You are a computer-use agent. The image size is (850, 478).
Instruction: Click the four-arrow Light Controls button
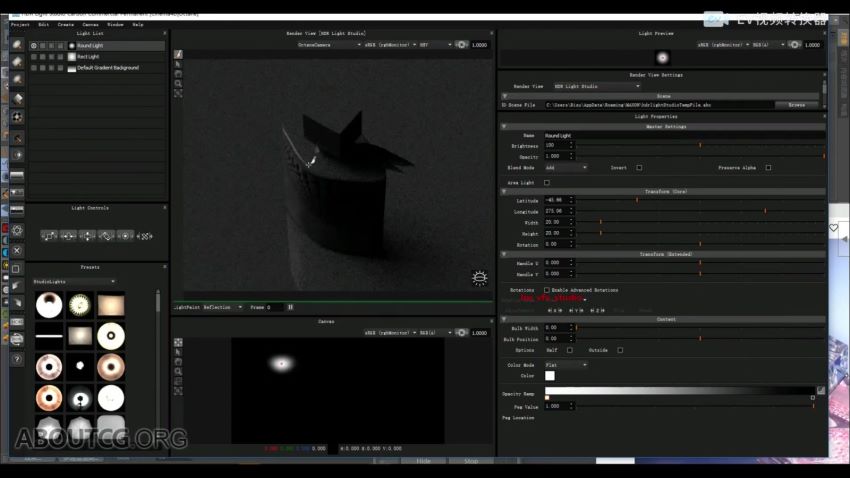[x=87, y=236]
